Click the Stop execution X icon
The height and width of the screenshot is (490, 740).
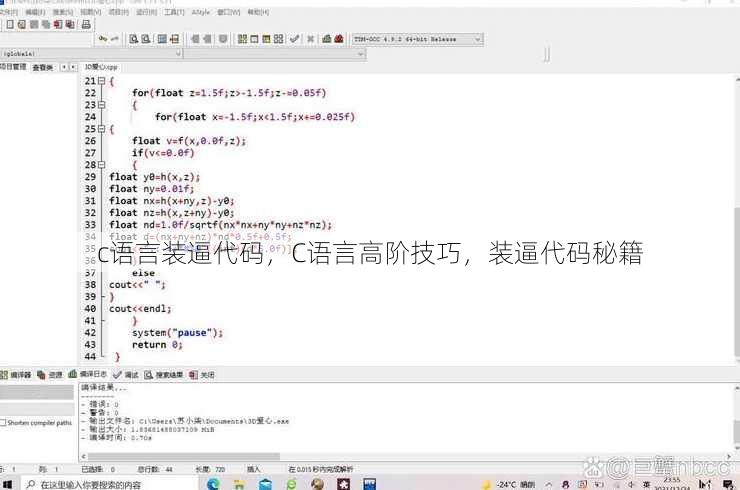click(x=311, y=39)
